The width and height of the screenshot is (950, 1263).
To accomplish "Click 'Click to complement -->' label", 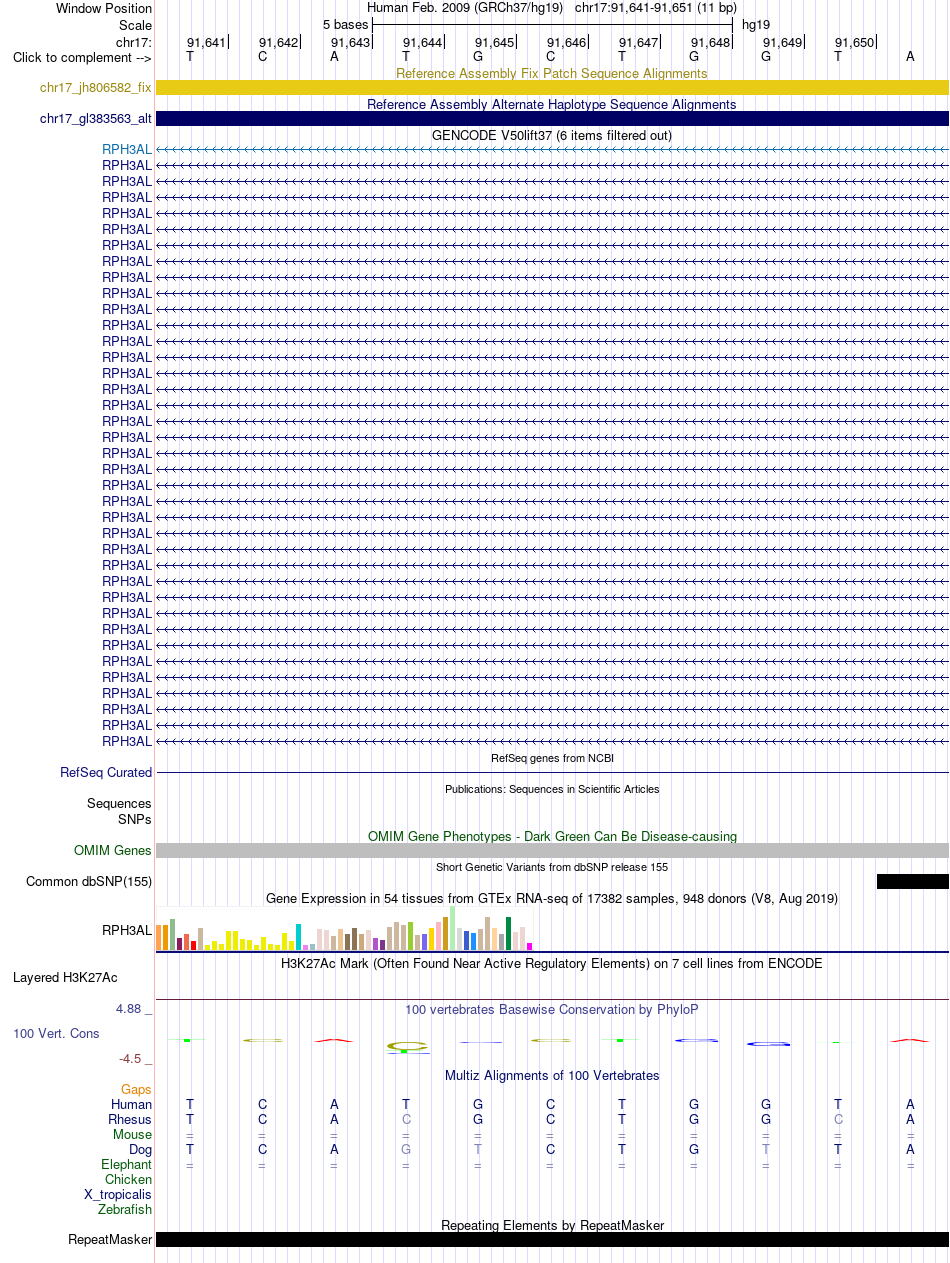I will 82,57.
